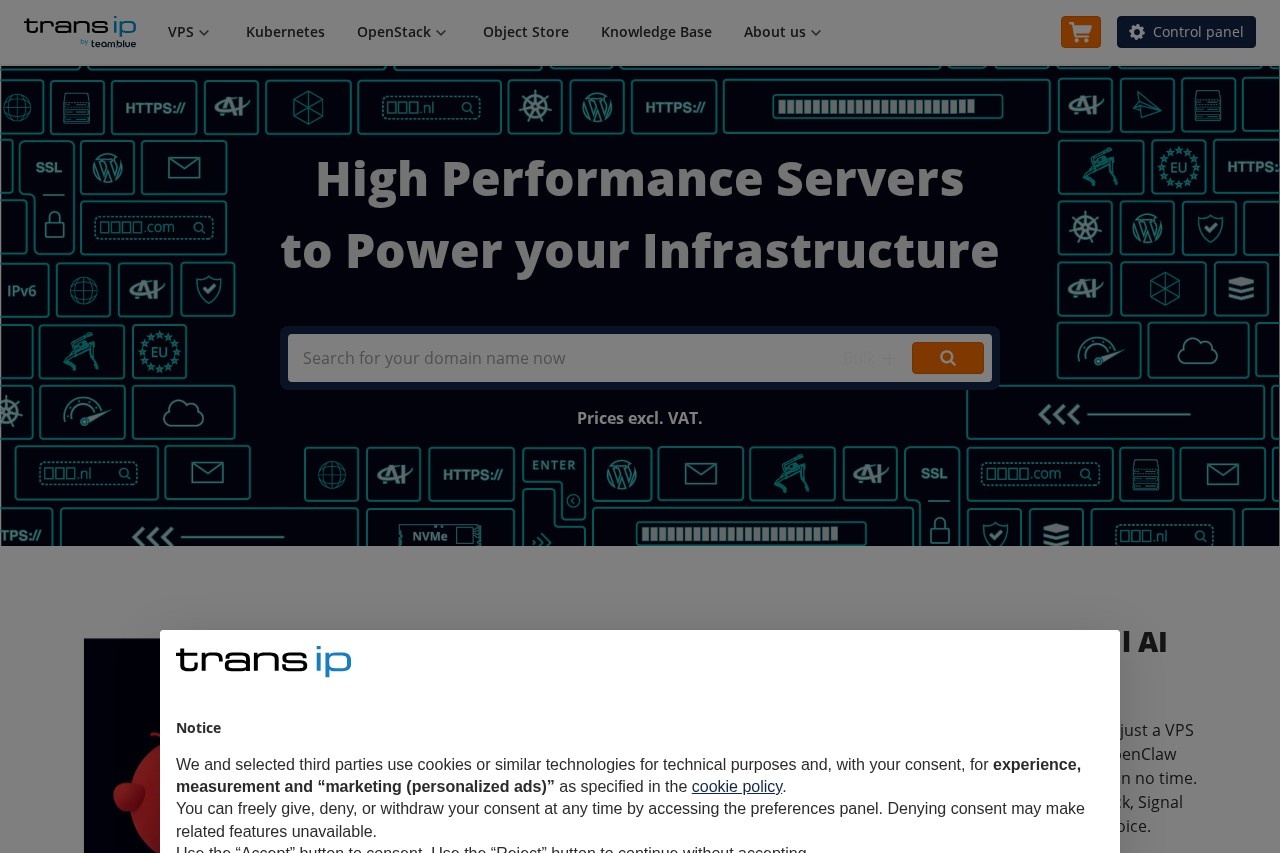The image size is (1280, 853).
Task: Click the Prices excl. VAT text
Action: click(x=639, y=418)
